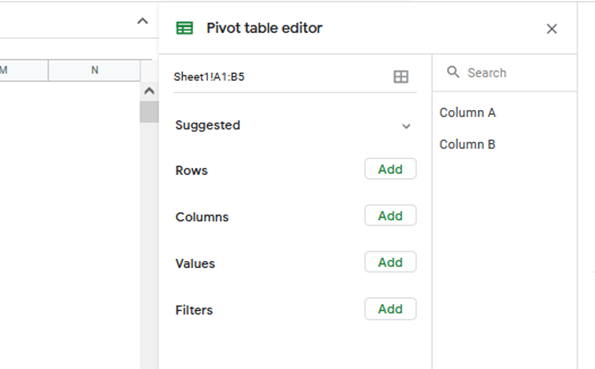Click the green Pivot table editor sheet icon
Image resolution: width=595 pixels, height=369 pixels.
tap(184, 28)
